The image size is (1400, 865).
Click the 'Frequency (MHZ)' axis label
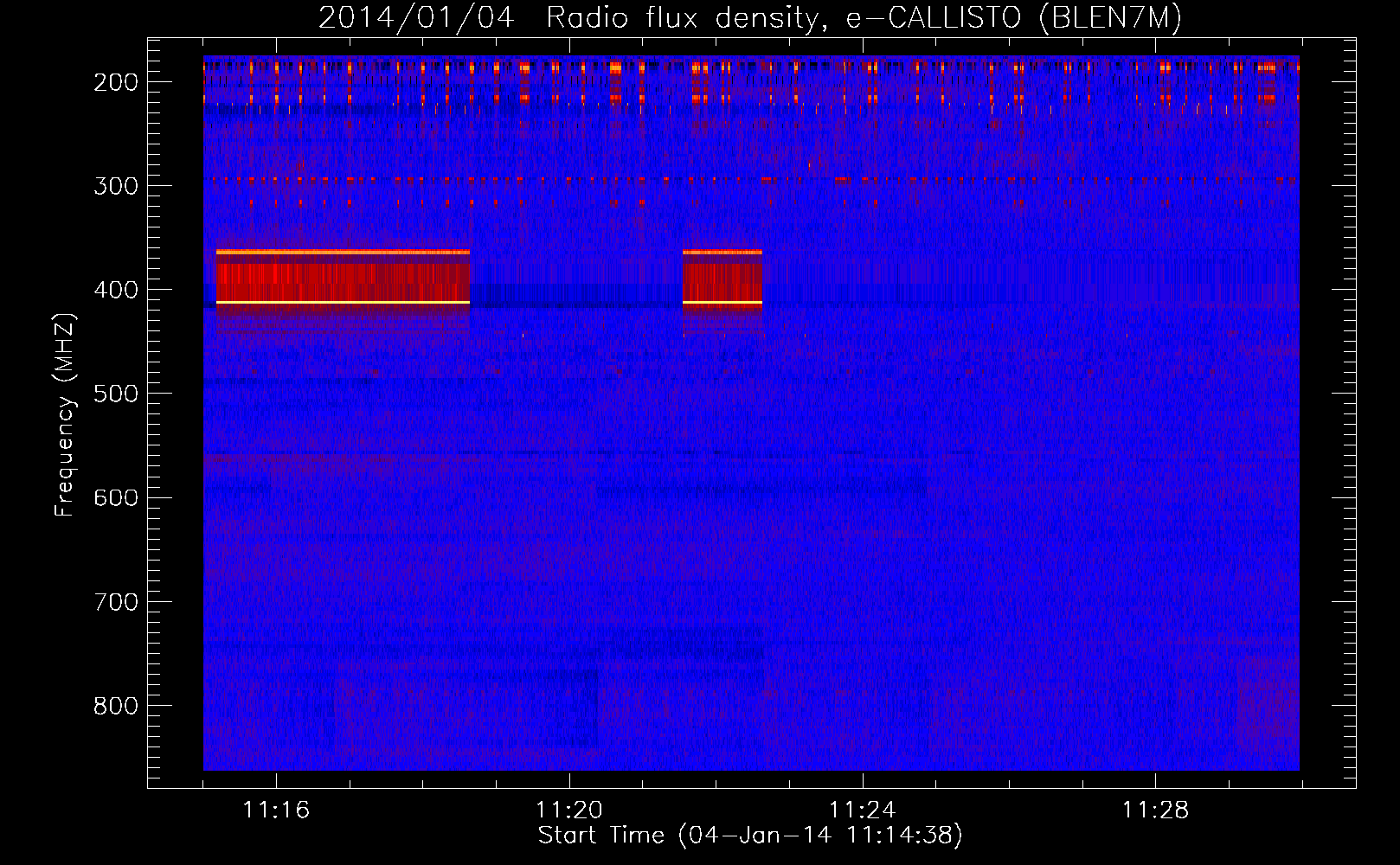(65, 414)
